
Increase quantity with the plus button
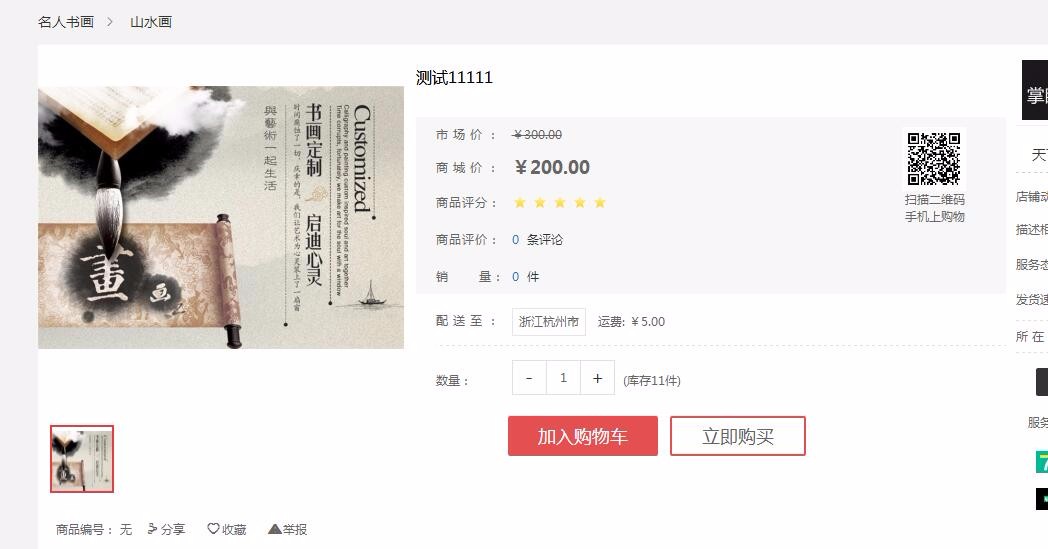pyautogui.click(x=597, y=378)
